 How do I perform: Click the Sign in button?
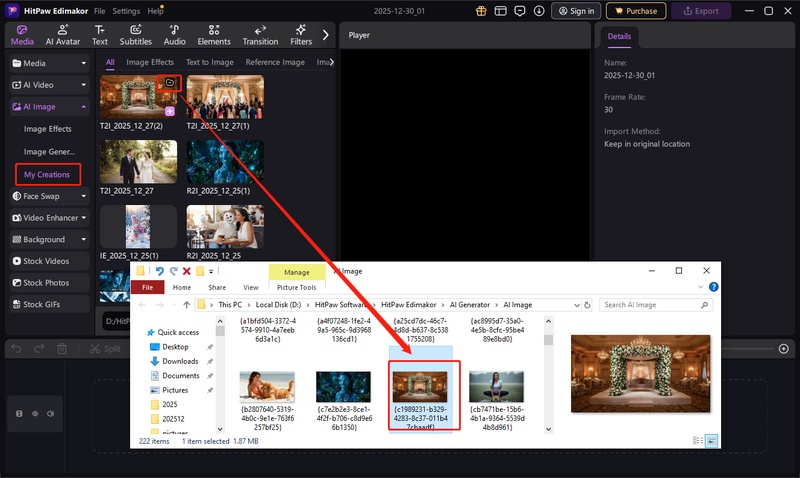574,11
